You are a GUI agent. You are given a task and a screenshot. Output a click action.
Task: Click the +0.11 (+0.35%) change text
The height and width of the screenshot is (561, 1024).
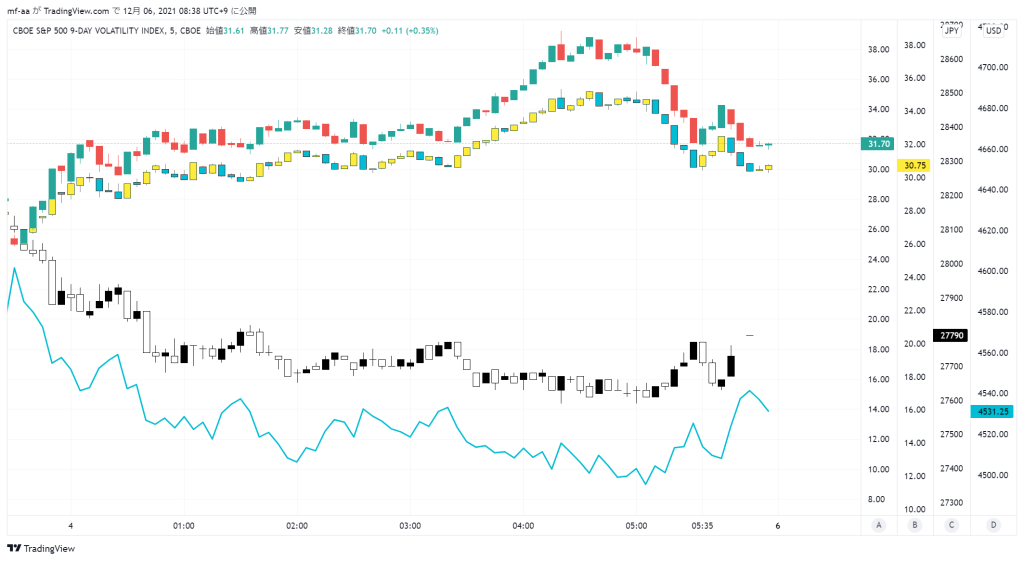pos(410,31)
